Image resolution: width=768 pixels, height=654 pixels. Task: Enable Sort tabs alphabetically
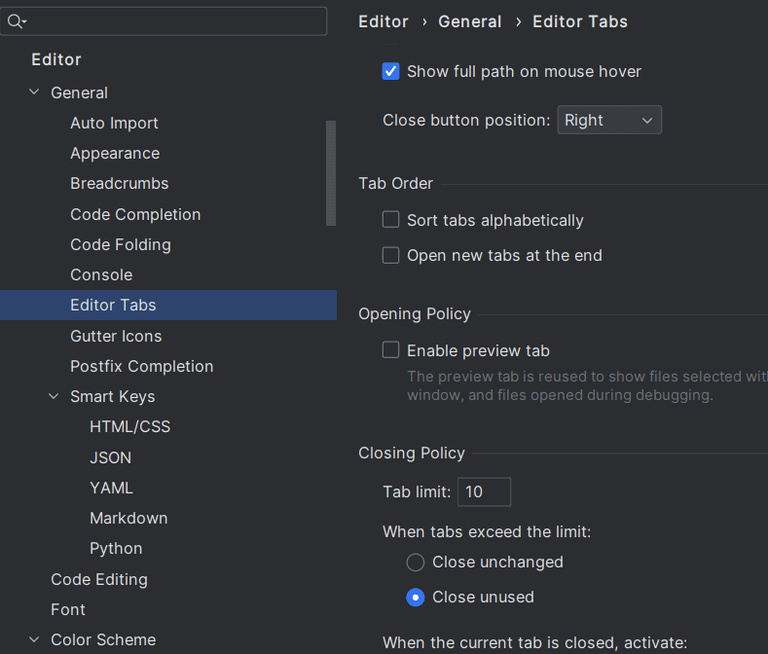[391, 219]
